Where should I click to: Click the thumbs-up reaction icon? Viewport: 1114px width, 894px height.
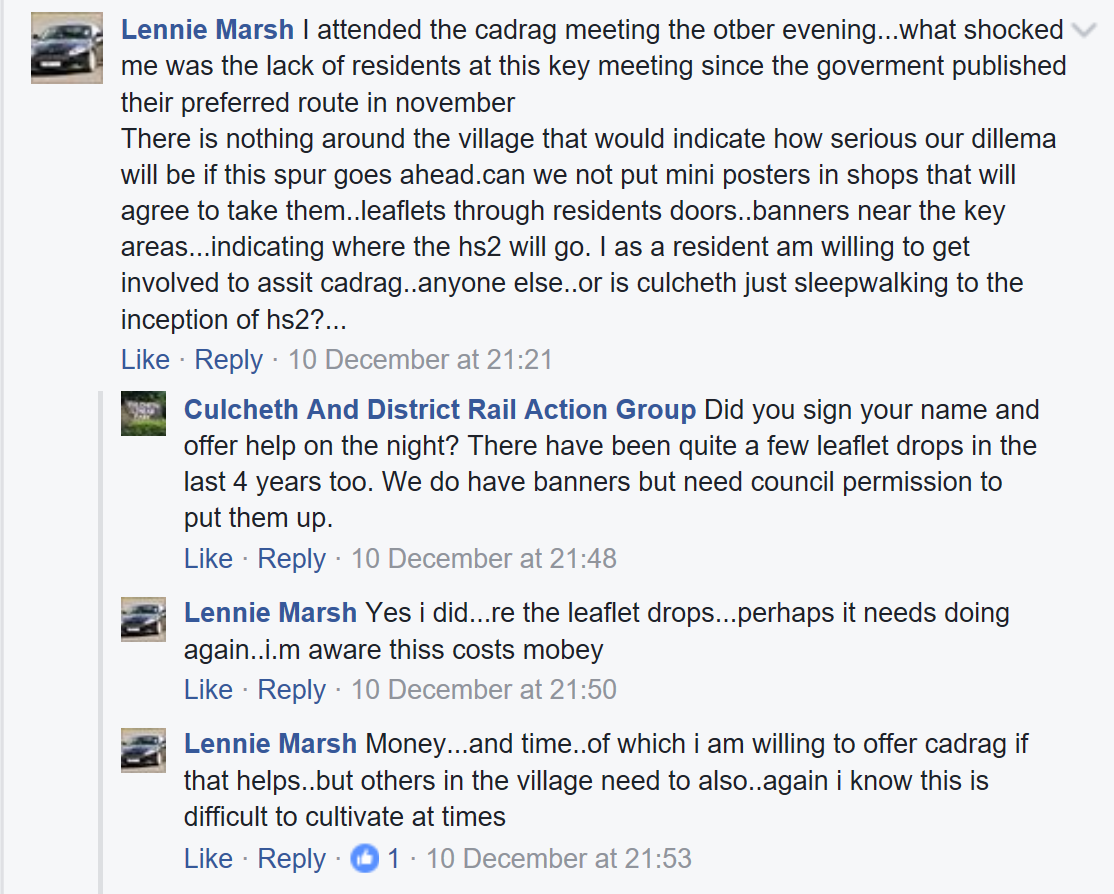[365, 859]
